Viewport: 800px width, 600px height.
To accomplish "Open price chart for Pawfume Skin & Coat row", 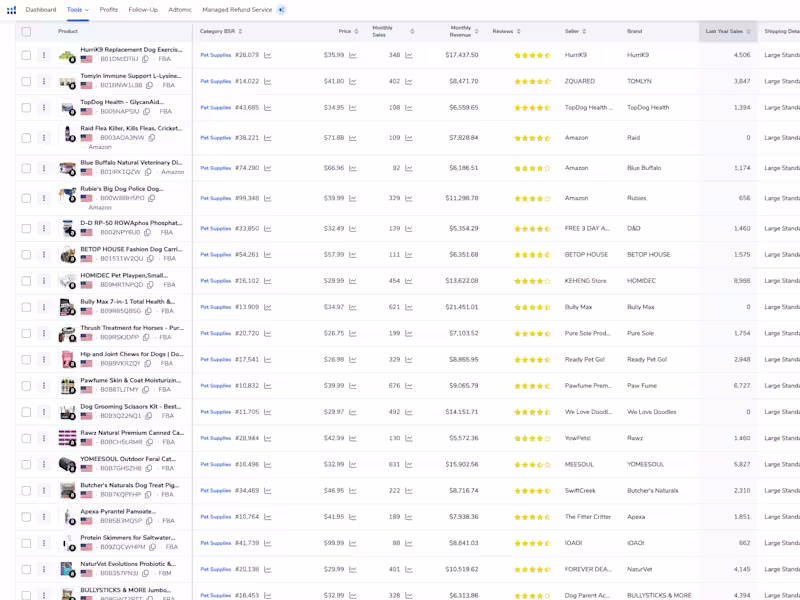I will pyautogui.click(x=353, y=386).
